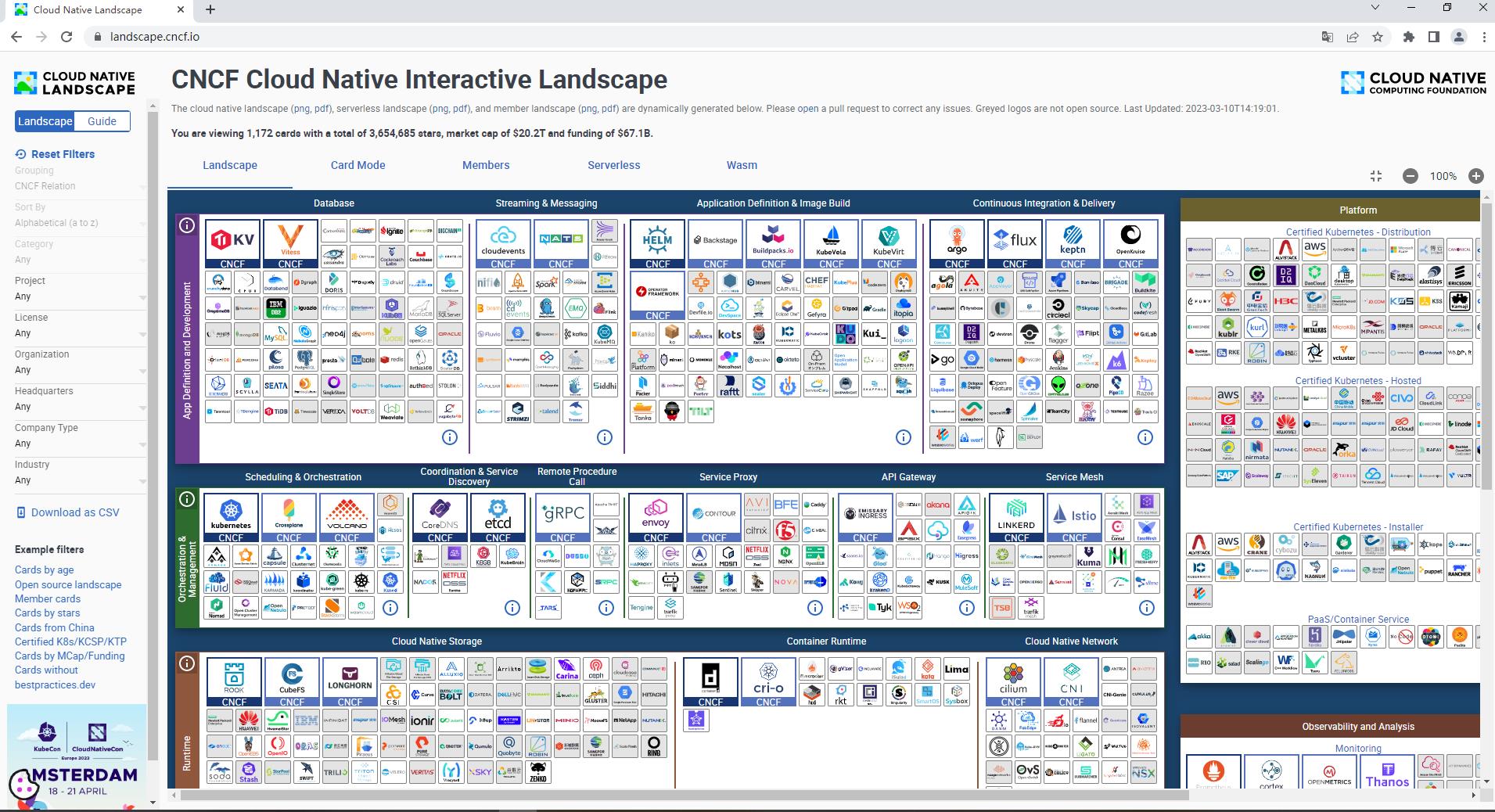Image resolution: width=1495 pixels, height=812 pixels.
Task: Click the Keptn project card
Action: click(x=1073, y=244)
